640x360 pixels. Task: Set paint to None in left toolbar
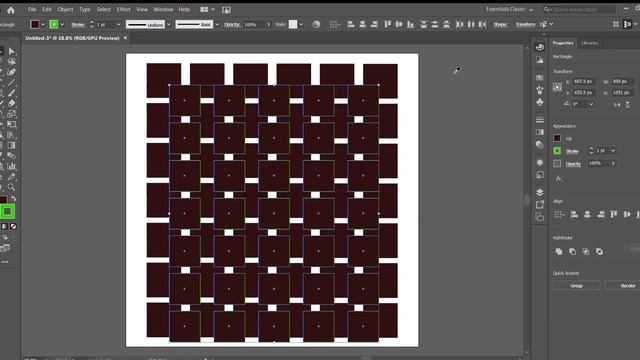[x=13, y=226]
